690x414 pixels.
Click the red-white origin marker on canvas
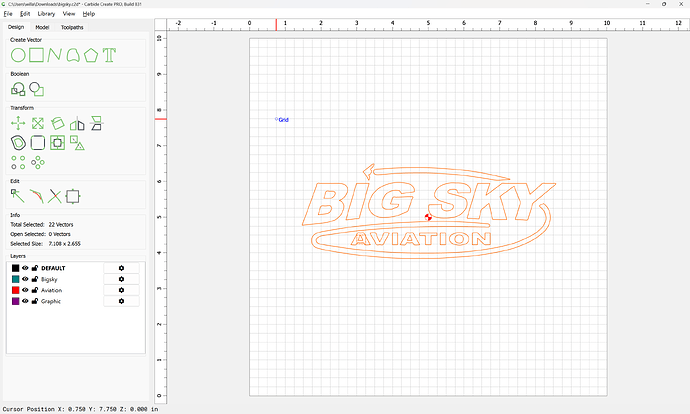(428, 217)
